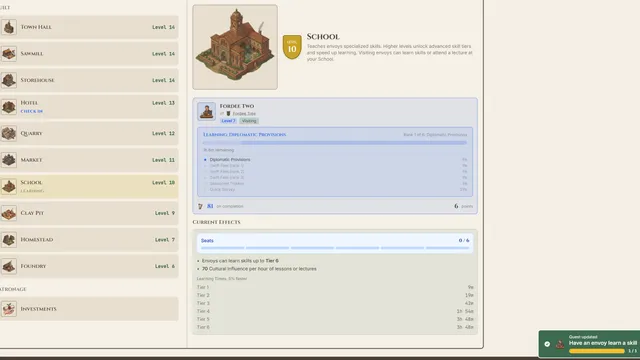
Task: Select the Diplomatic Provisions queue entry
Action: click(x=335, y=160)
